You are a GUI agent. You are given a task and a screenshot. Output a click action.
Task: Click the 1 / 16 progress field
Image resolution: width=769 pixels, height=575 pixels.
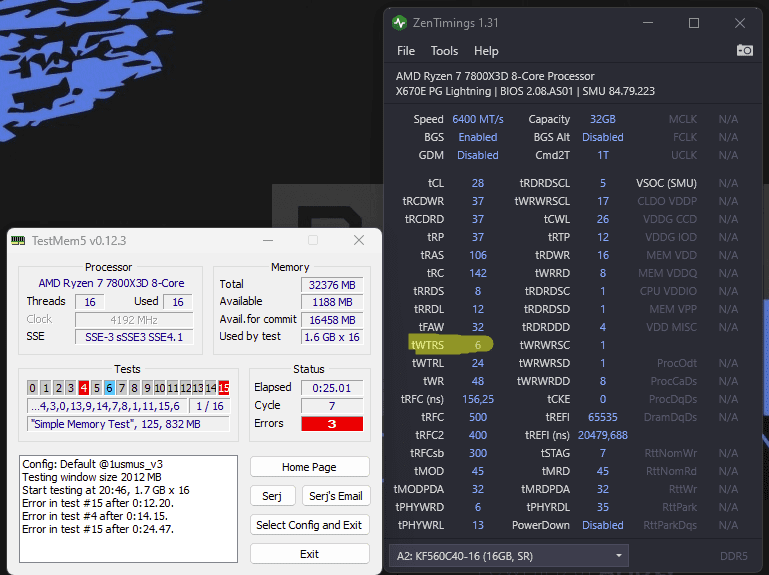[x=210, y=406]
